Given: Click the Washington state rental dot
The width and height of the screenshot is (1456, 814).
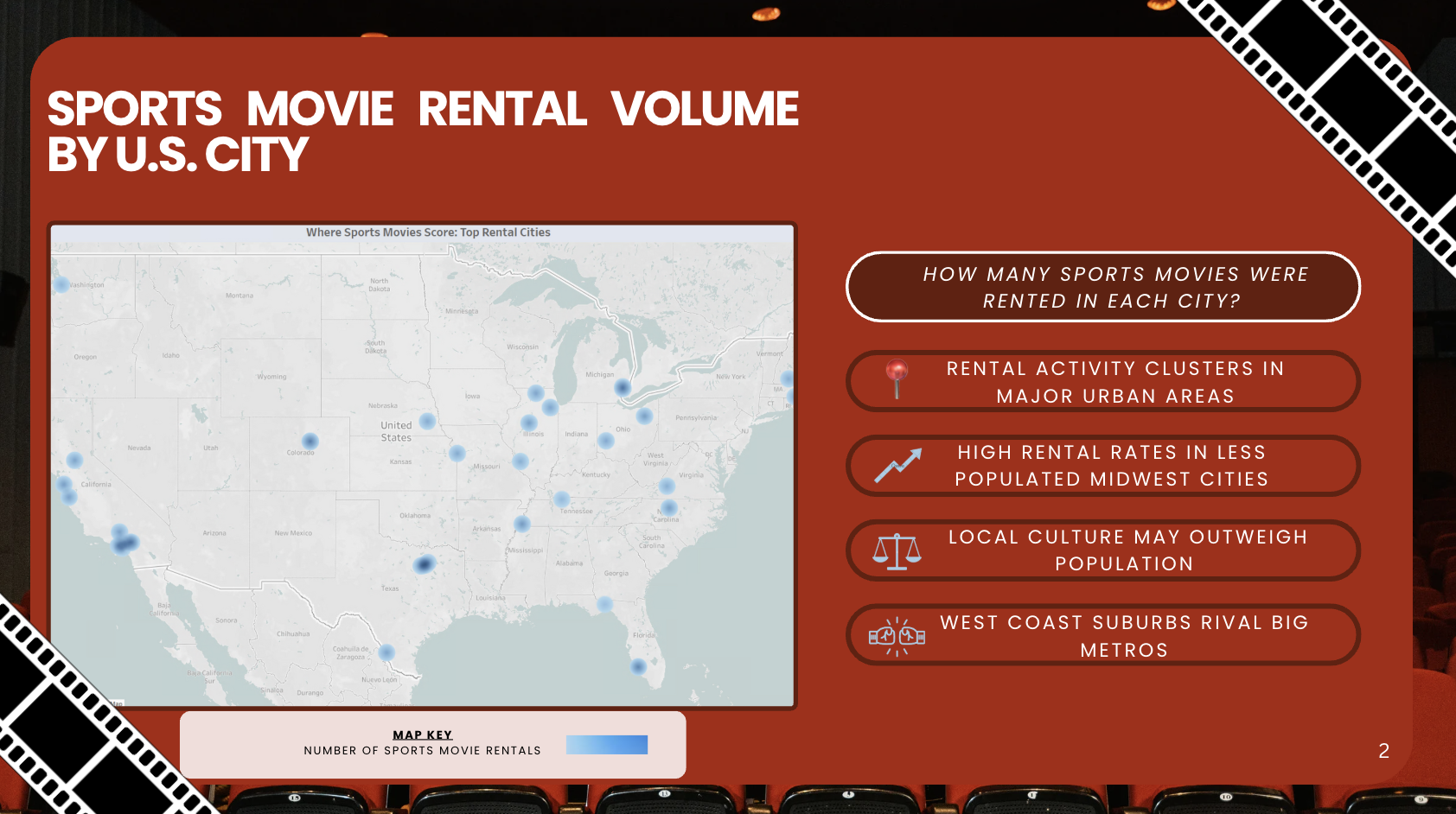Looking at the screenshot, I should click(61, 284).
